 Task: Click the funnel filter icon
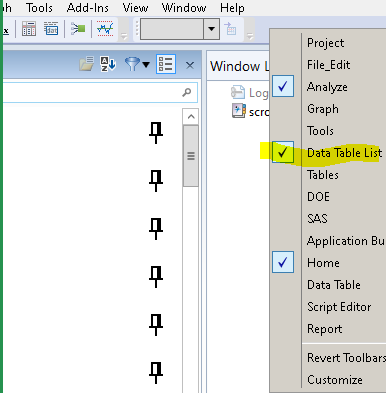pyautogui.click(x=132, y=64)
